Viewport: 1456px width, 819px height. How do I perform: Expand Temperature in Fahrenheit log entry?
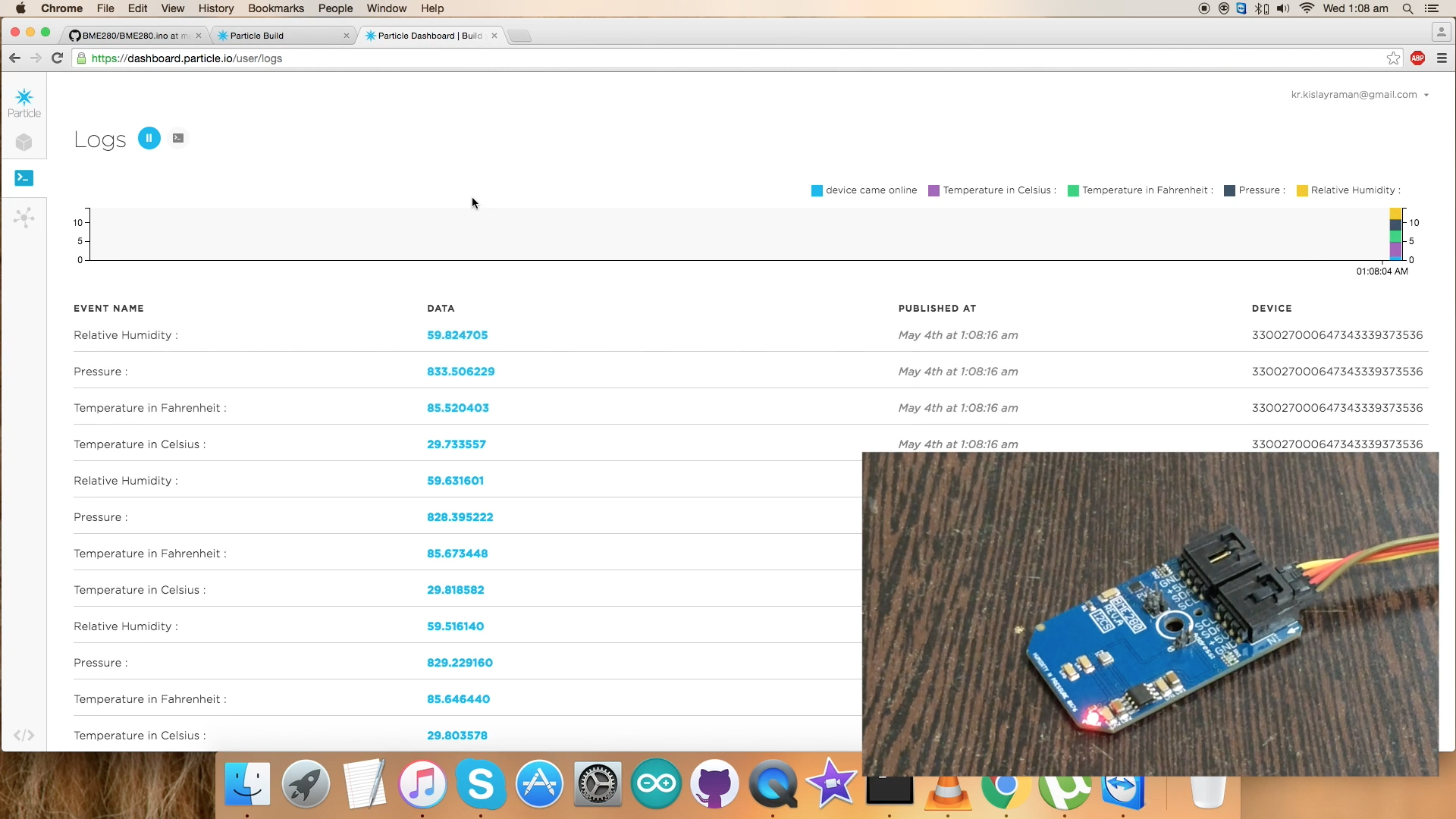tap(149, 407)
